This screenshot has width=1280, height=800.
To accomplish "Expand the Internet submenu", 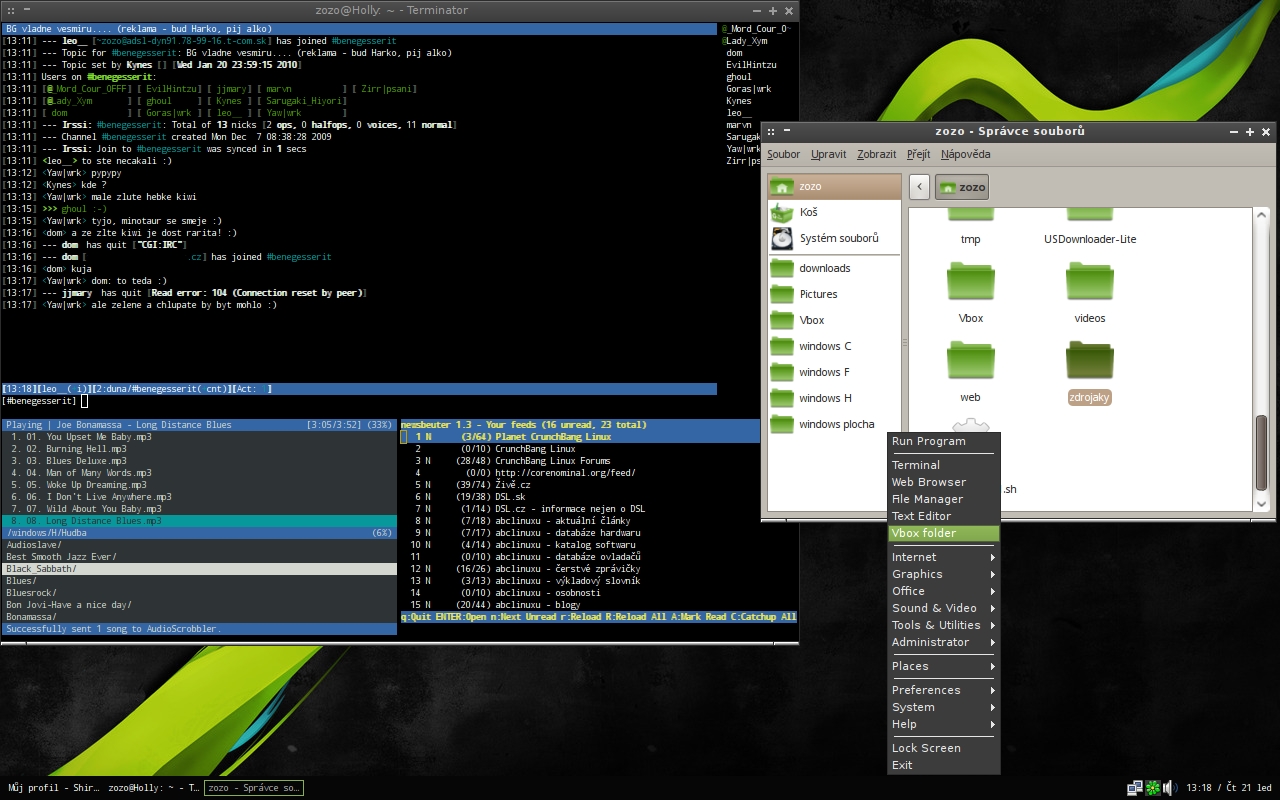I will coord(944,557).
